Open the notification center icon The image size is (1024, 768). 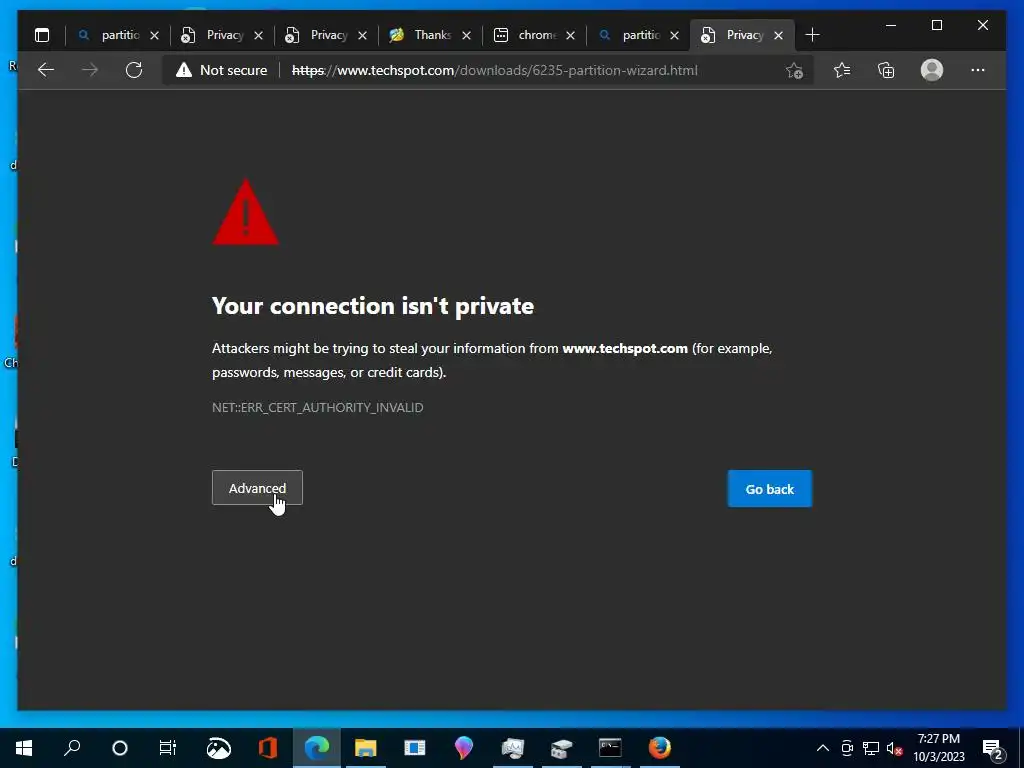click(x=993, y=749)
